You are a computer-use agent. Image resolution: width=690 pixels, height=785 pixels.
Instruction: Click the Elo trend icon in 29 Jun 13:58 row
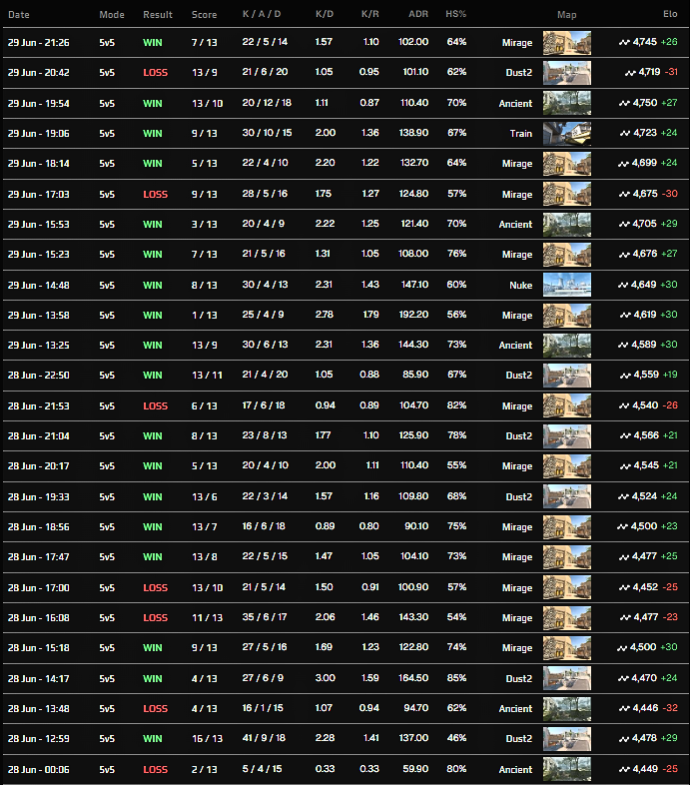click(625, 315)
